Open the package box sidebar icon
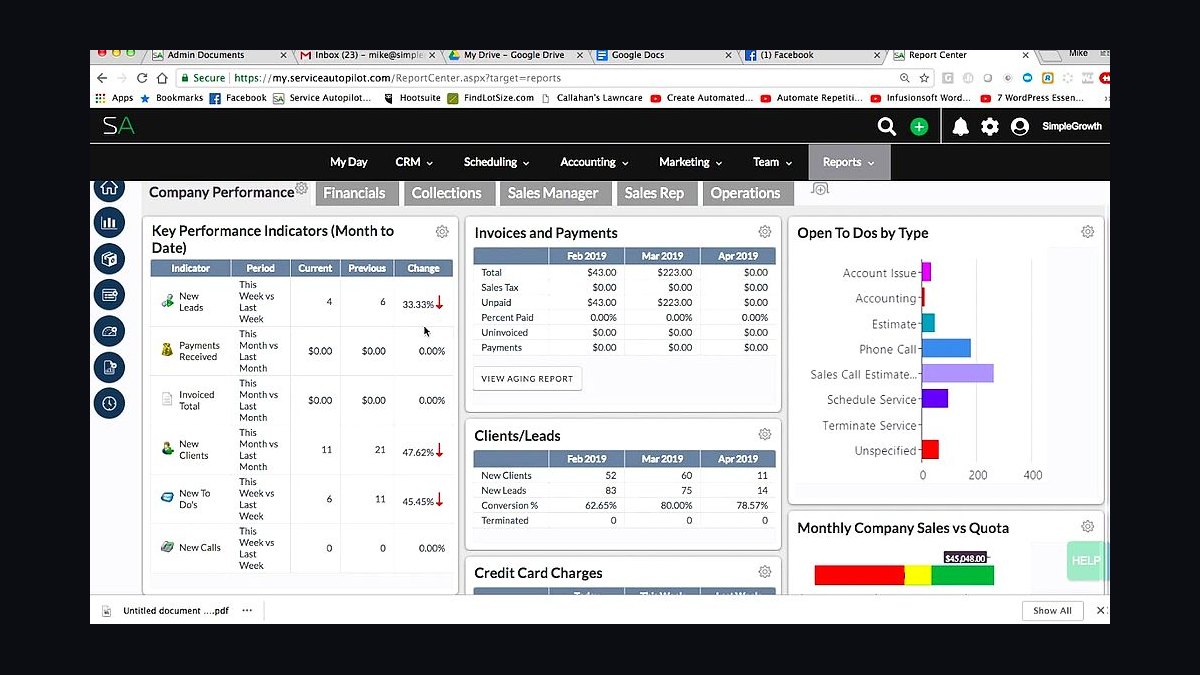This screenshot has height=675, width=1200. [x=109, y=258]
